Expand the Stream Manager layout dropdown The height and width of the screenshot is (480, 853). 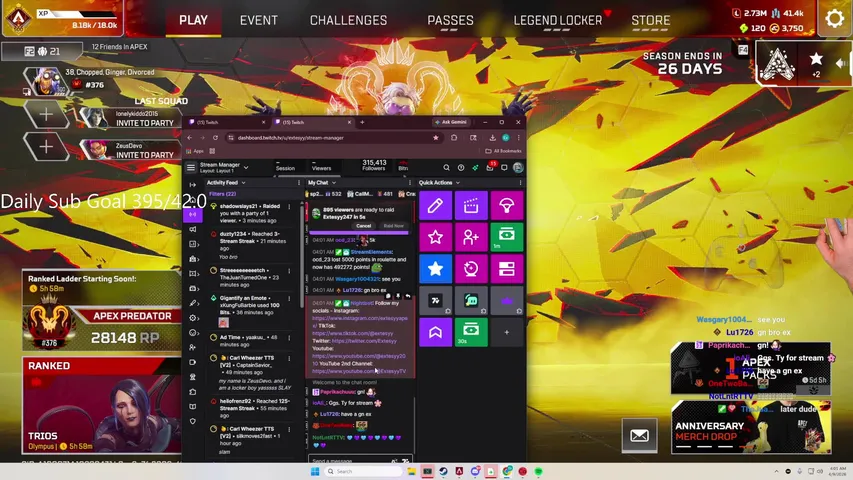[246, 167]
